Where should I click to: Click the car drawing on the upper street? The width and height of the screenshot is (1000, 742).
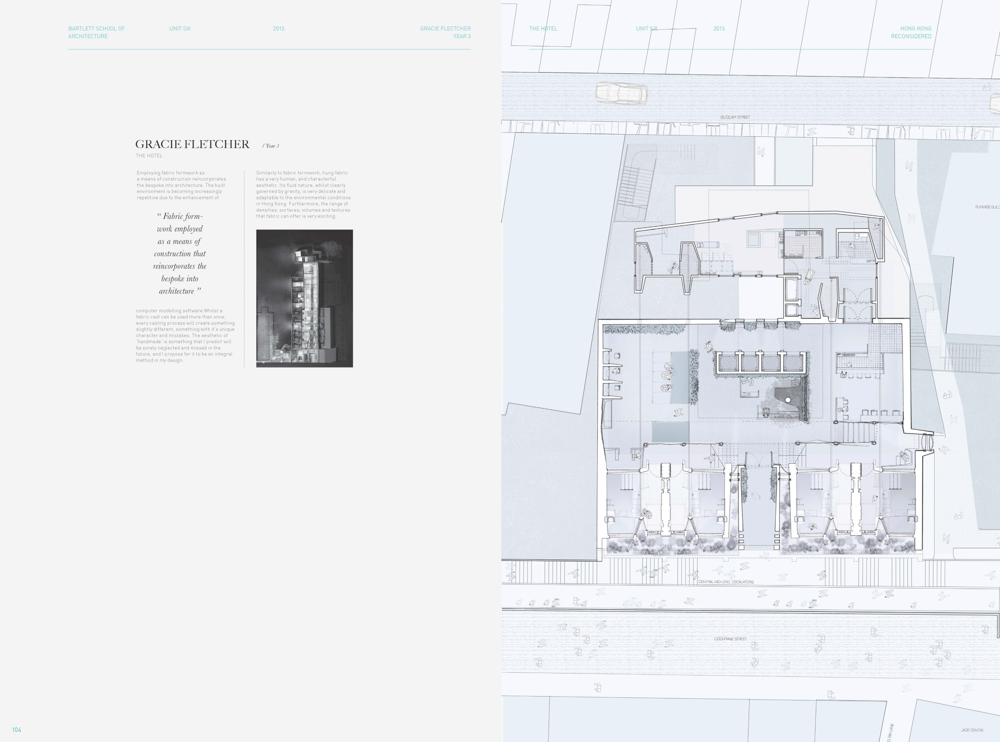coord(622,93)
